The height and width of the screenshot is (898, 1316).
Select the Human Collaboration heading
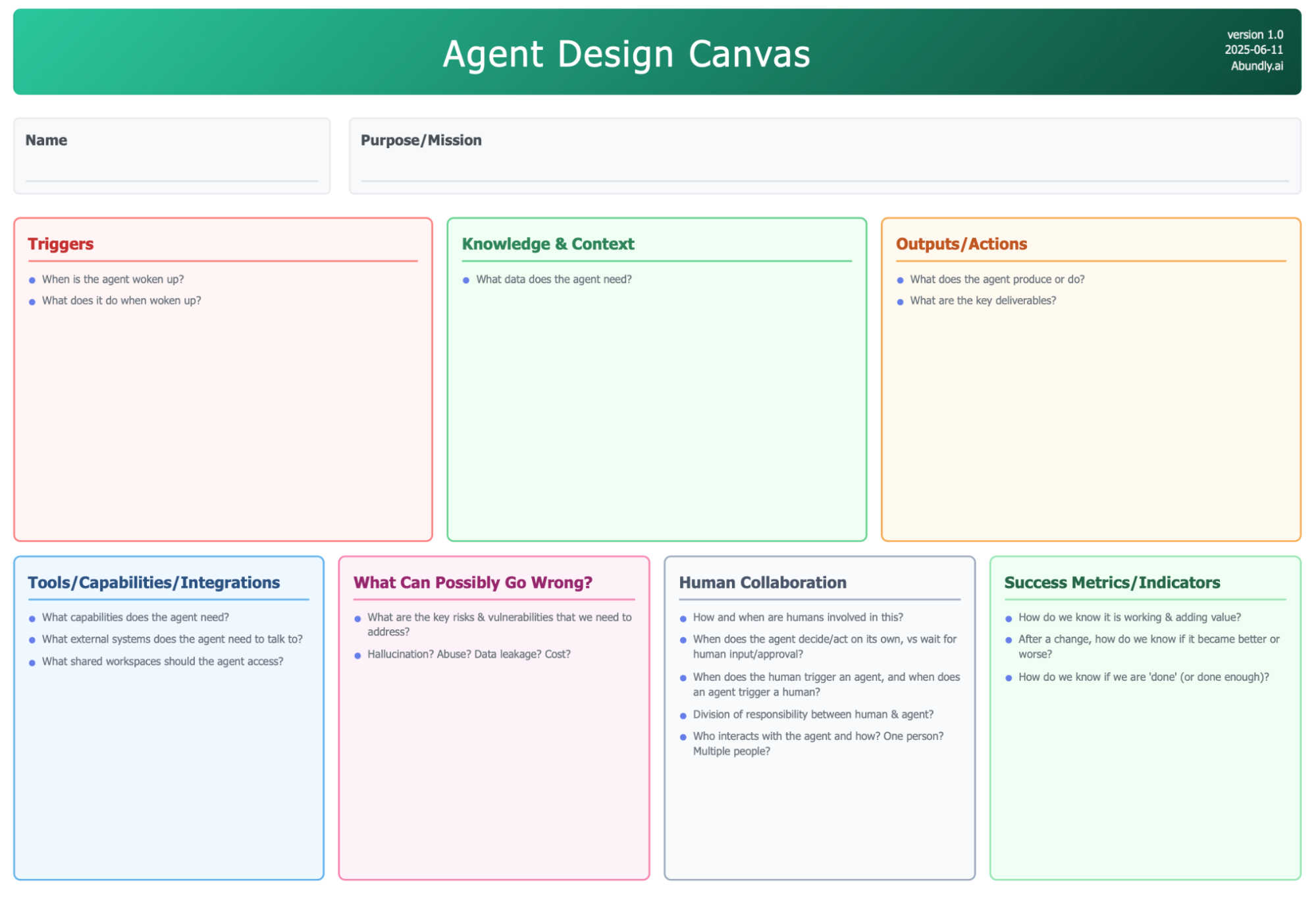pyautogui.click(x=762, y=583)
